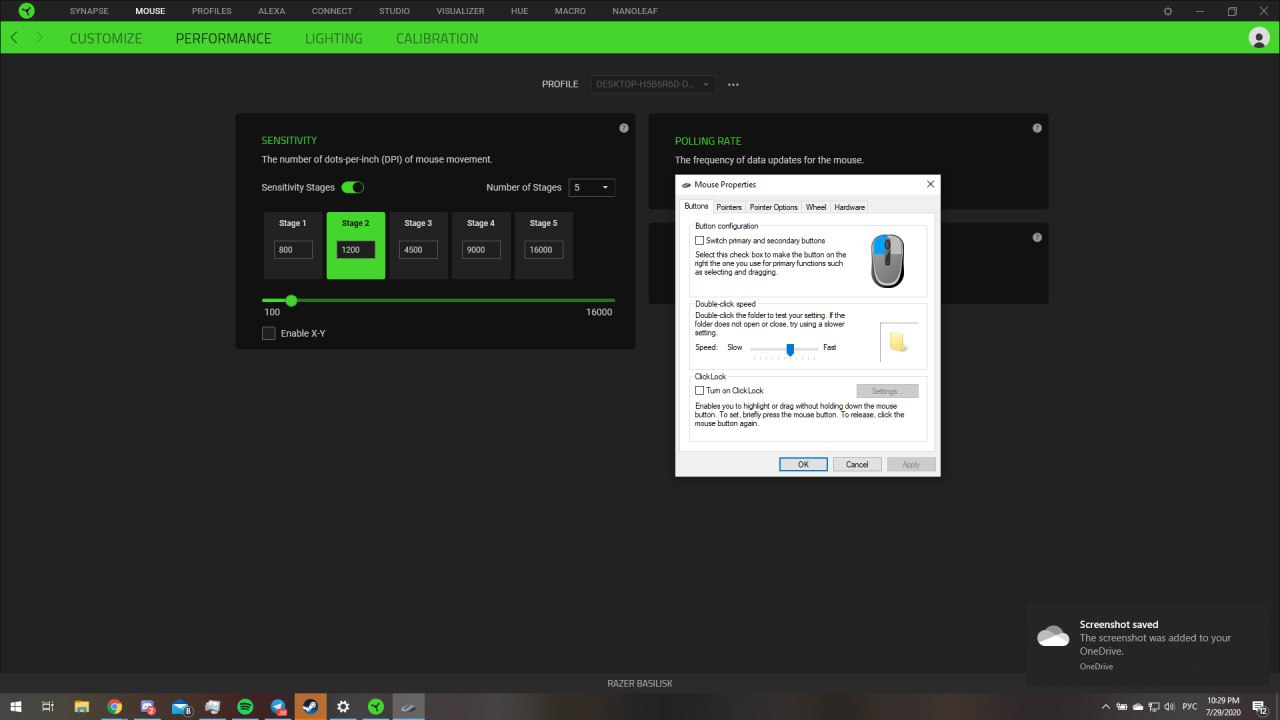This screenshot has height=720, width=1280.
Task: Click the network tray icon
Action: pos(1154,707)
